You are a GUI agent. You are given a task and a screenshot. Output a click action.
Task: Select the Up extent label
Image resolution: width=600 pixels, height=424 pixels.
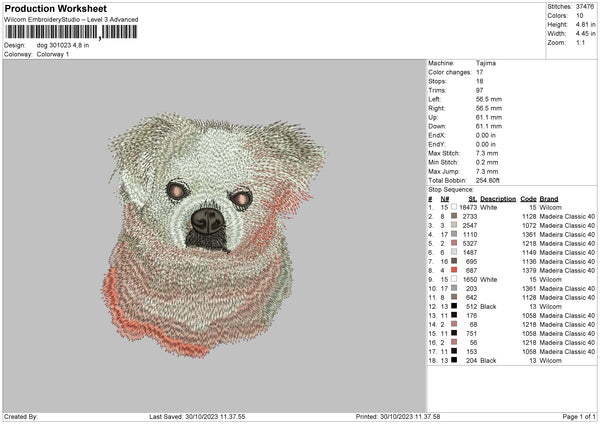pos(433,117)
